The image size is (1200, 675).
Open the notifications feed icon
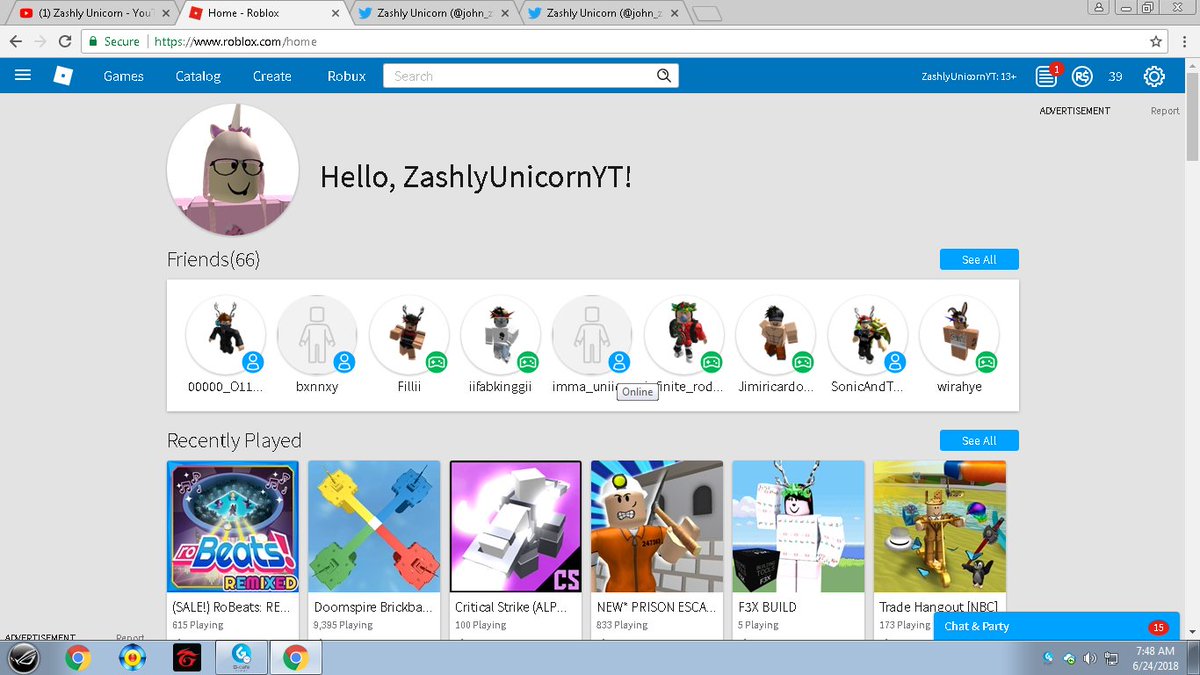tap(1046, 76)
